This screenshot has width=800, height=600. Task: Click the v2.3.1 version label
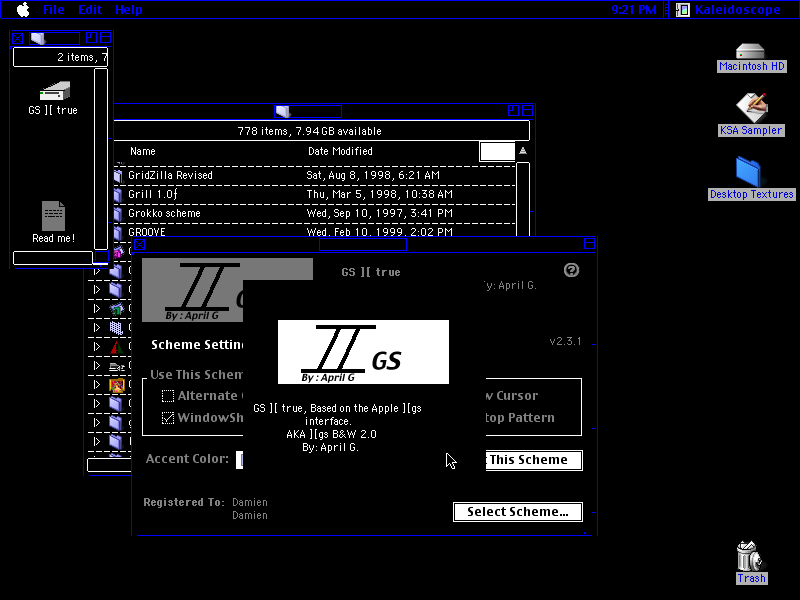pyautogui.click(x=565, y=341)
